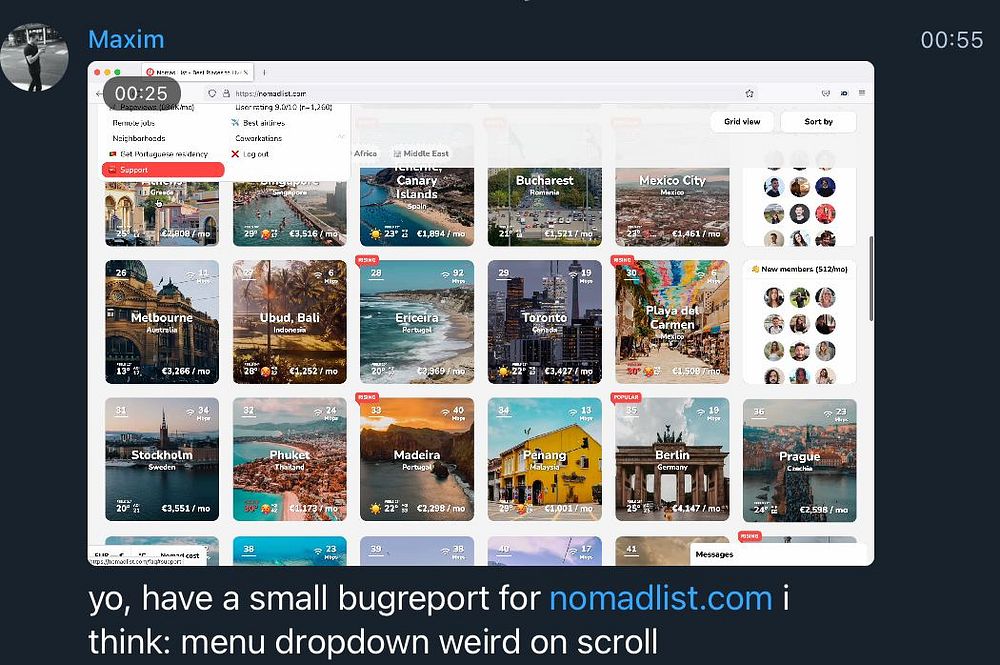The height and width of the screenshot is (665, 1000).
Task: Open the Melbourne city card
Action: click(x=162, y=321)
